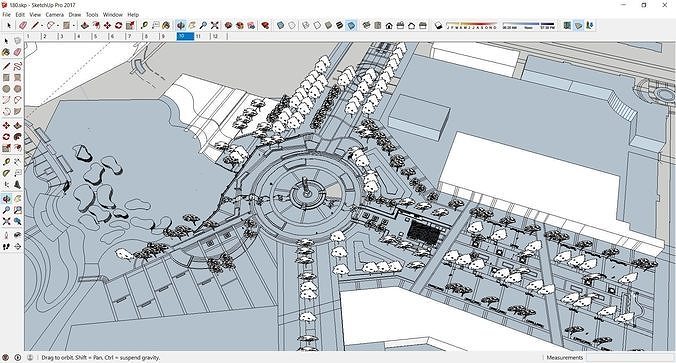Switch to Left standard view
The height and width of the screenshot is (363, 676).
point(423,25)
